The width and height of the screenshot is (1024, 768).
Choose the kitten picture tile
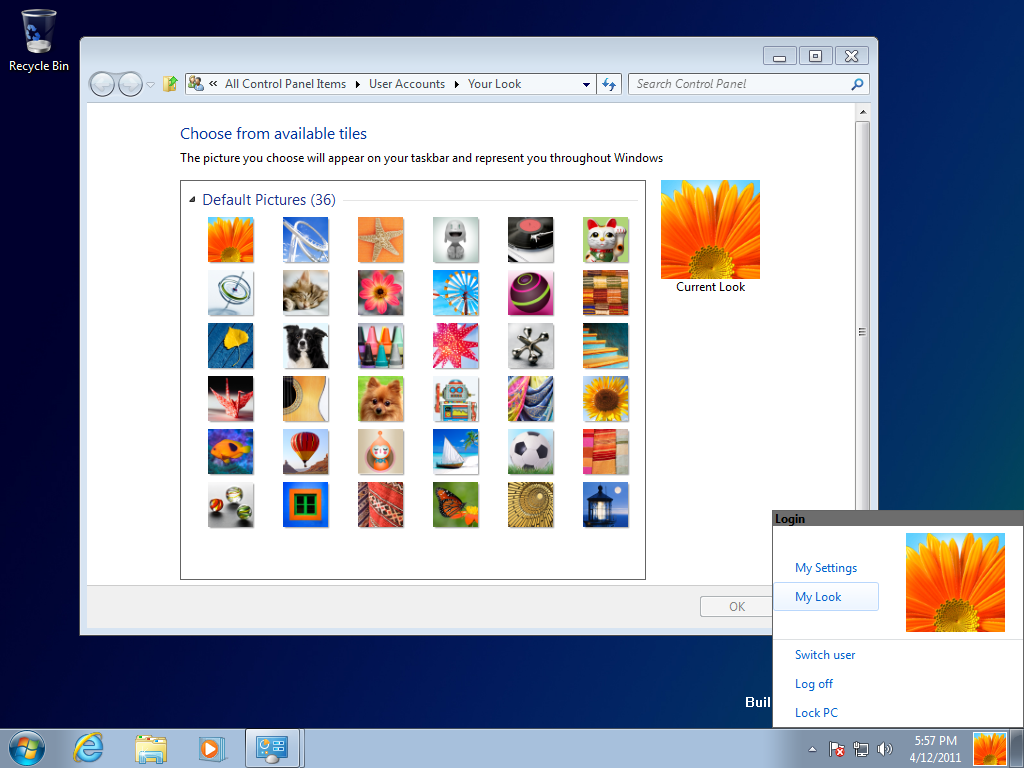click(x=306, y=292)
